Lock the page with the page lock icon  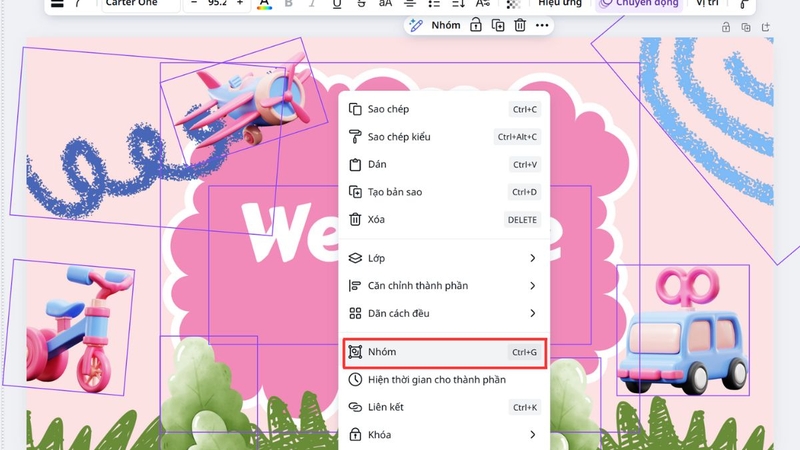coord(726,28)
